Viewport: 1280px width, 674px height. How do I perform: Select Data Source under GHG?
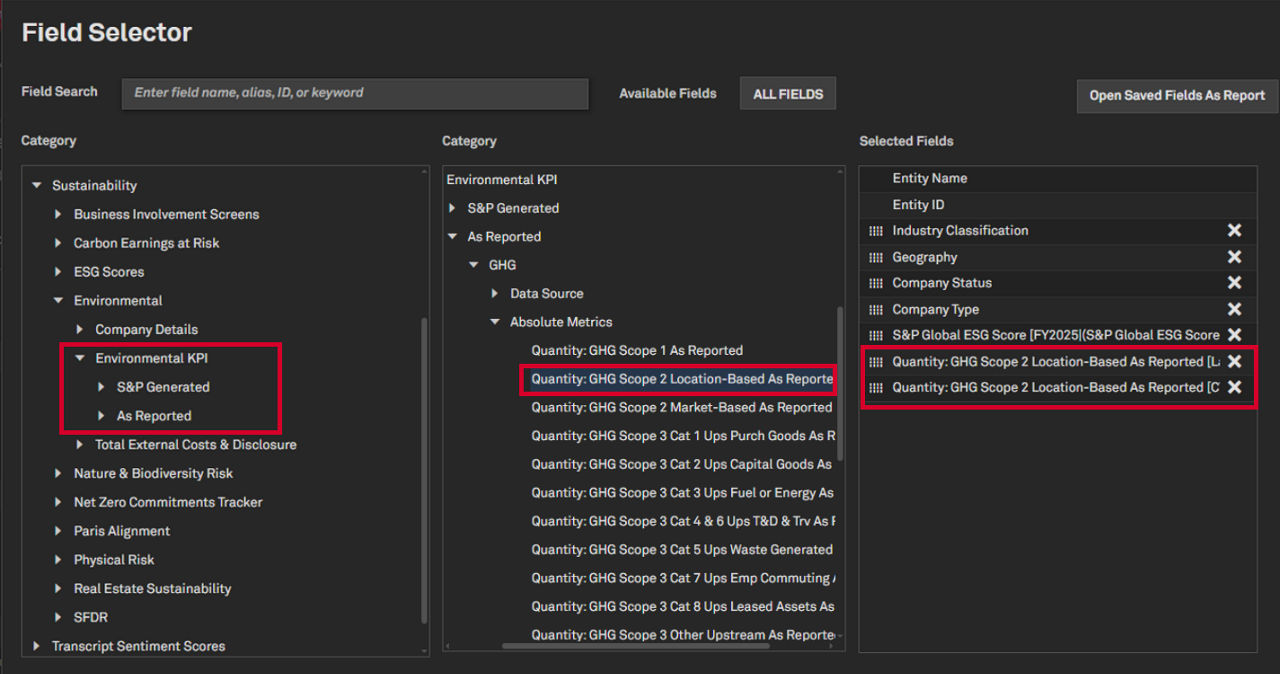click(547, 293)
